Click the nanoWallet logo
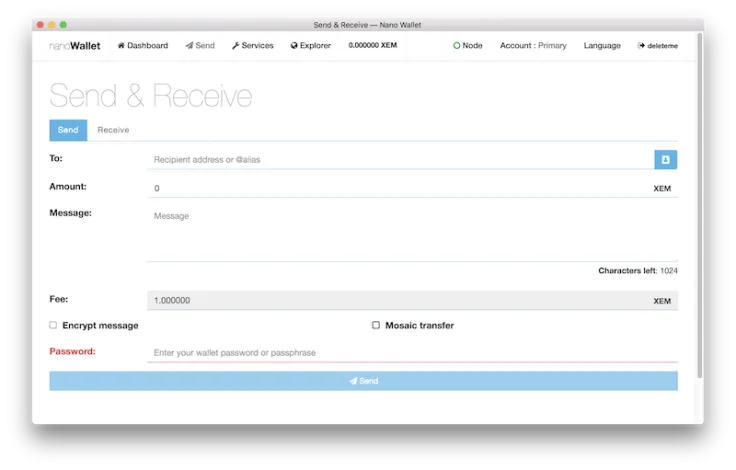Viewport: 736px width, 470px height. (75, 46)
